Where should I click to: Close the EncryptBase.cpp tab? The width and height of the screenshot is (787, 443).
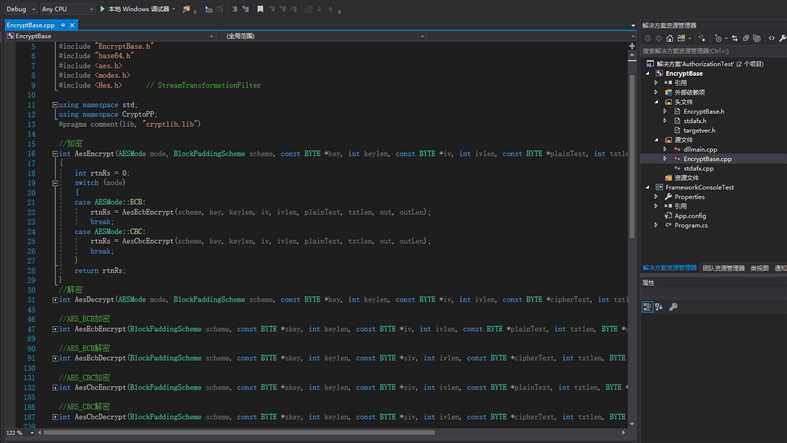click(x=72, y=25)
